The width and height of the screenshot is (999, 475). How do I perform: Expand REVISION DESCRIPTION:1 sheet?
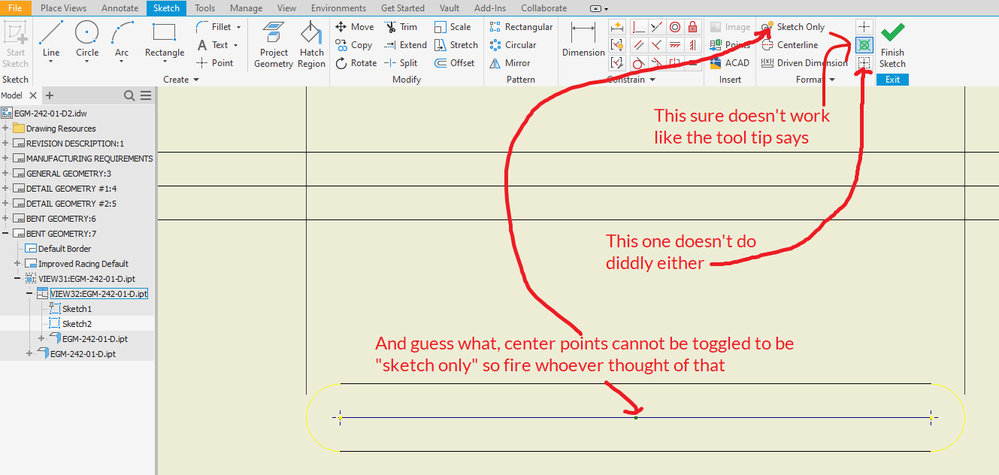pyautogui.click(x=6, y=143)
